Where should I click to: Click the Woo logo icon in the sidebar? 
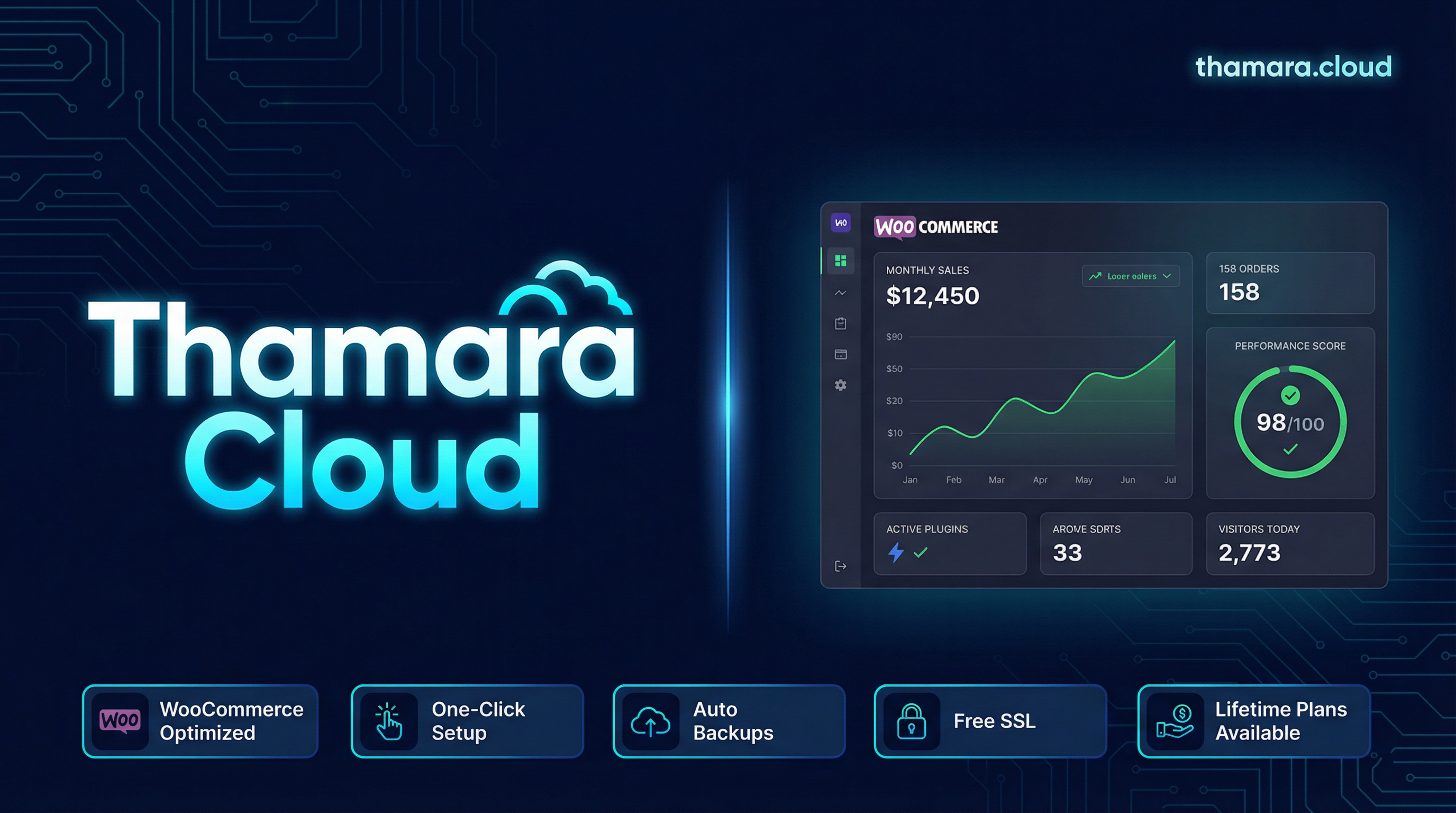[841, 223]
